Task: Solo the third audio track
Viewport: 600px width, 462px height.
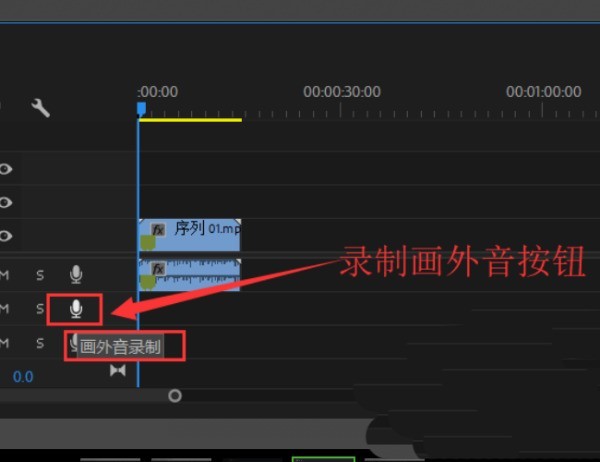Action: [41, 343]
